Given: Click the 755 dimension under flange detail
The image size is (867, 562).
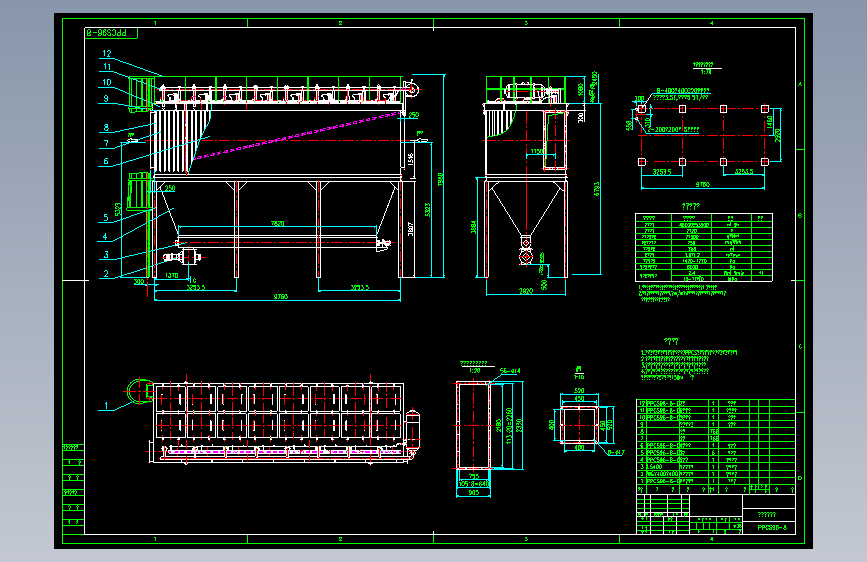Looking at the screenshot, I should (x=473, y=476).
